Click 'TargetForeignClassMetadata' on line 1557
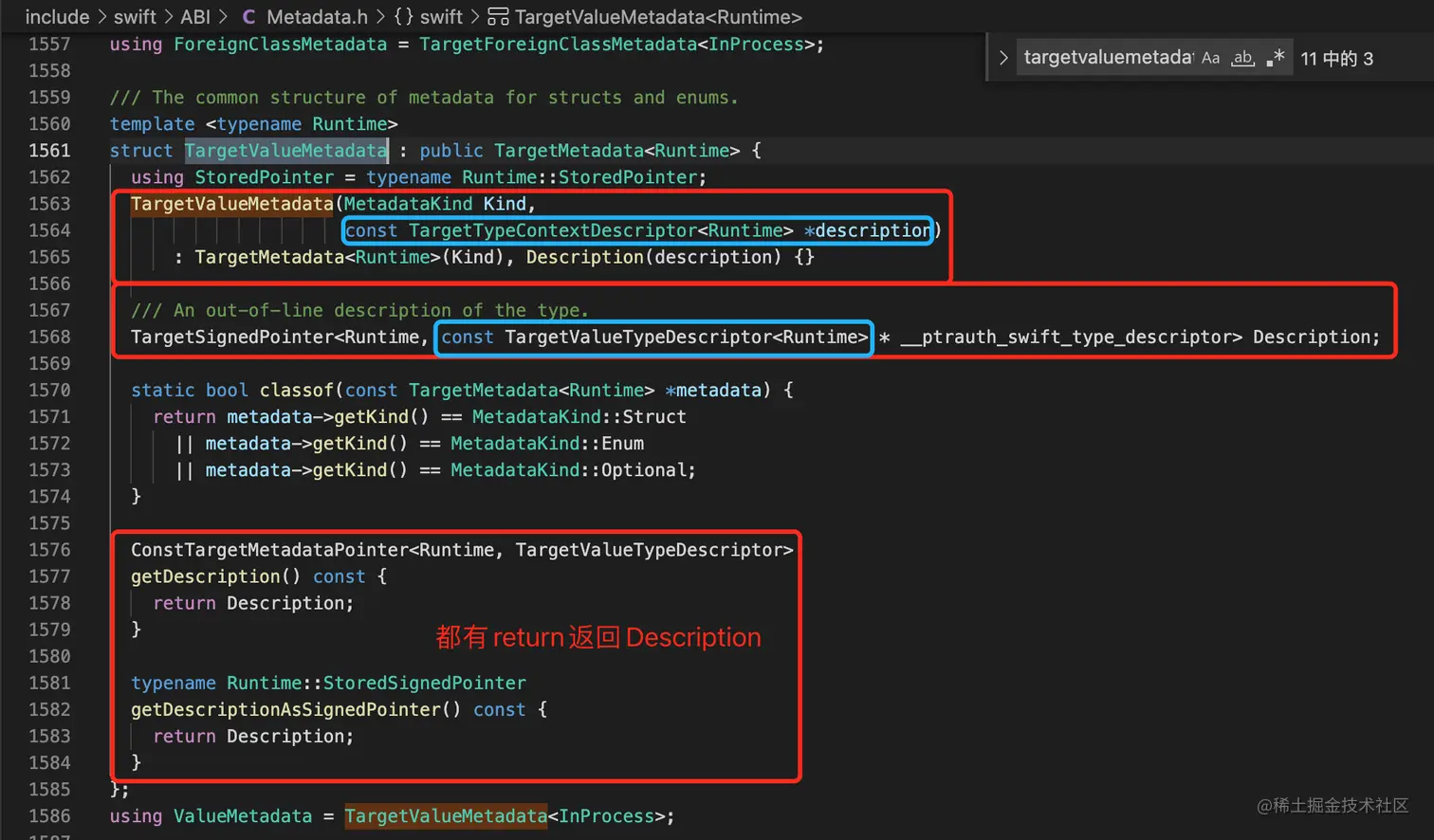Viewport: 1434px width, 840px height. [558, 45]
